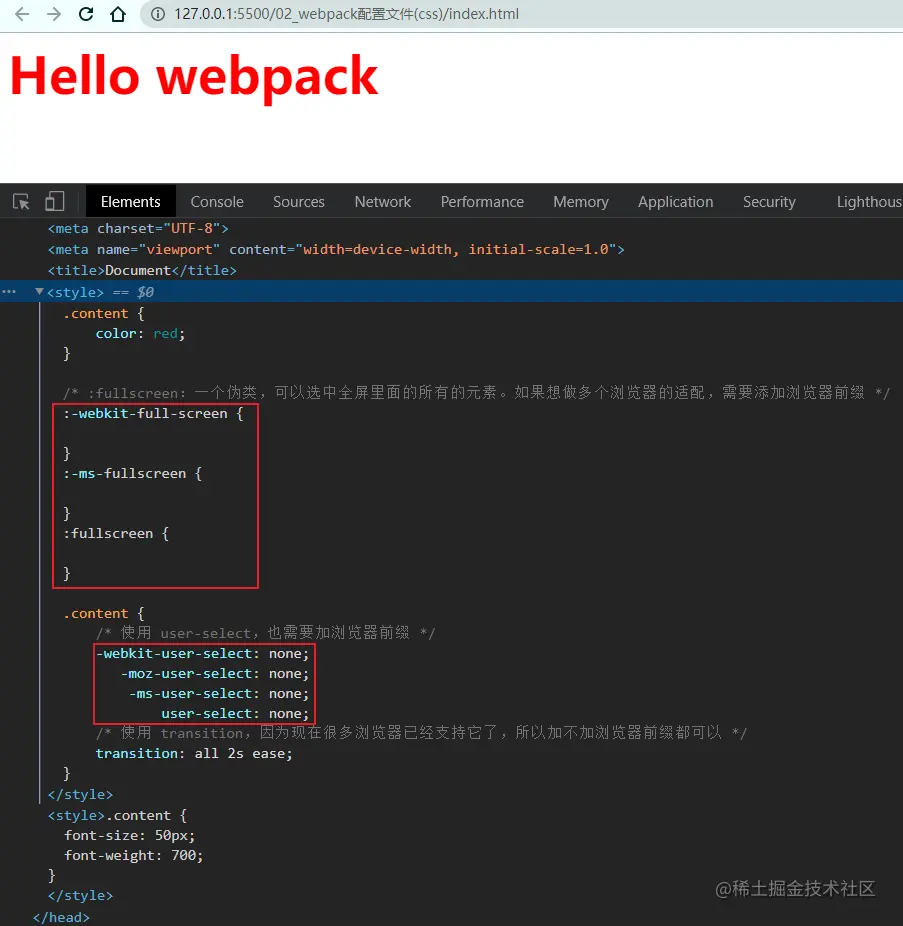Click '-moz-user-select: none;' line

(x=215, y=674)
